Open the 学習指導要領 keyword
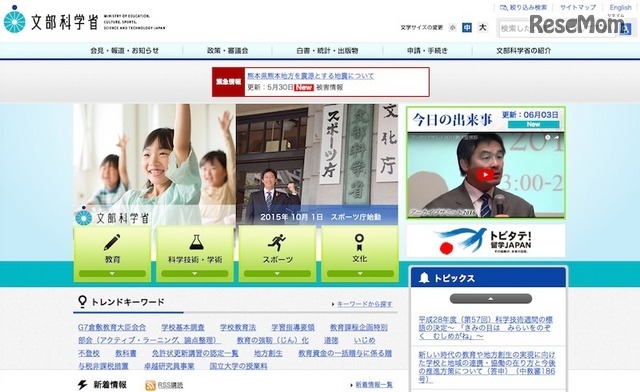This screenshot has width=640, height=392. coord(293,327)
